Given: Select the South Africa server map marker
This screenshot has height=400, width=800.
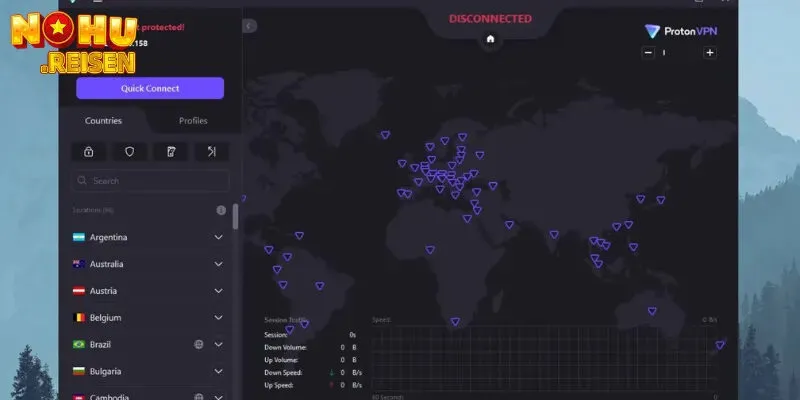Looking at the screenshot, I should coord(455,322).
